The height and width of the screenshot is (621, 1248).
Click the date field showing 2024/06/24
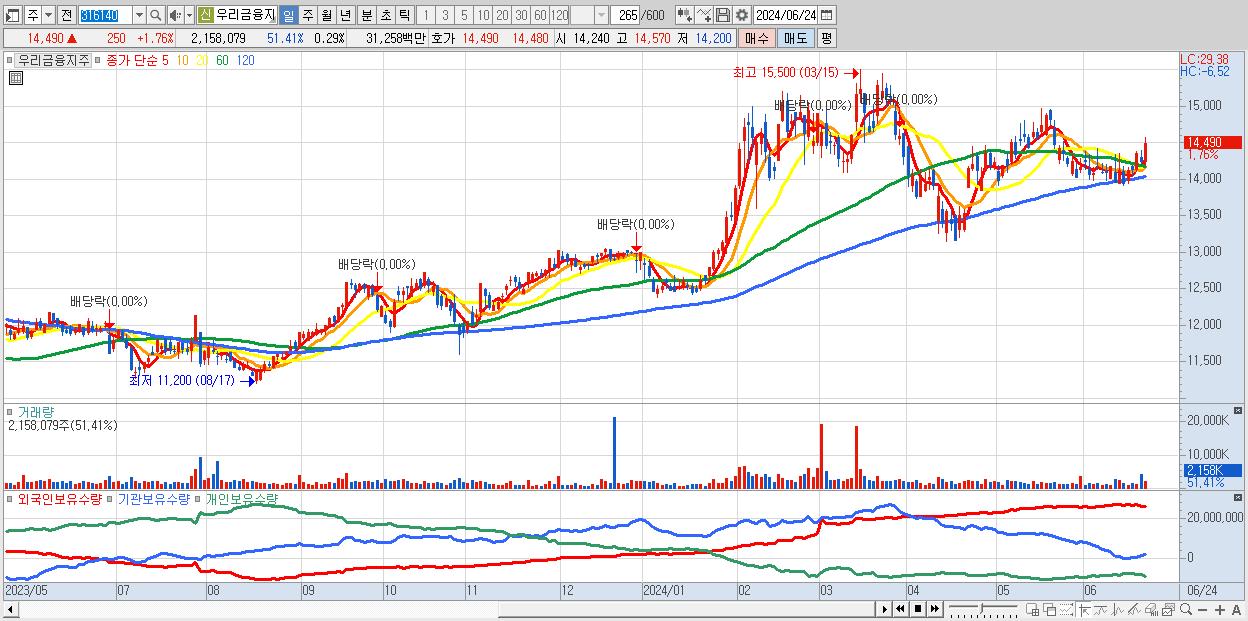786,15
